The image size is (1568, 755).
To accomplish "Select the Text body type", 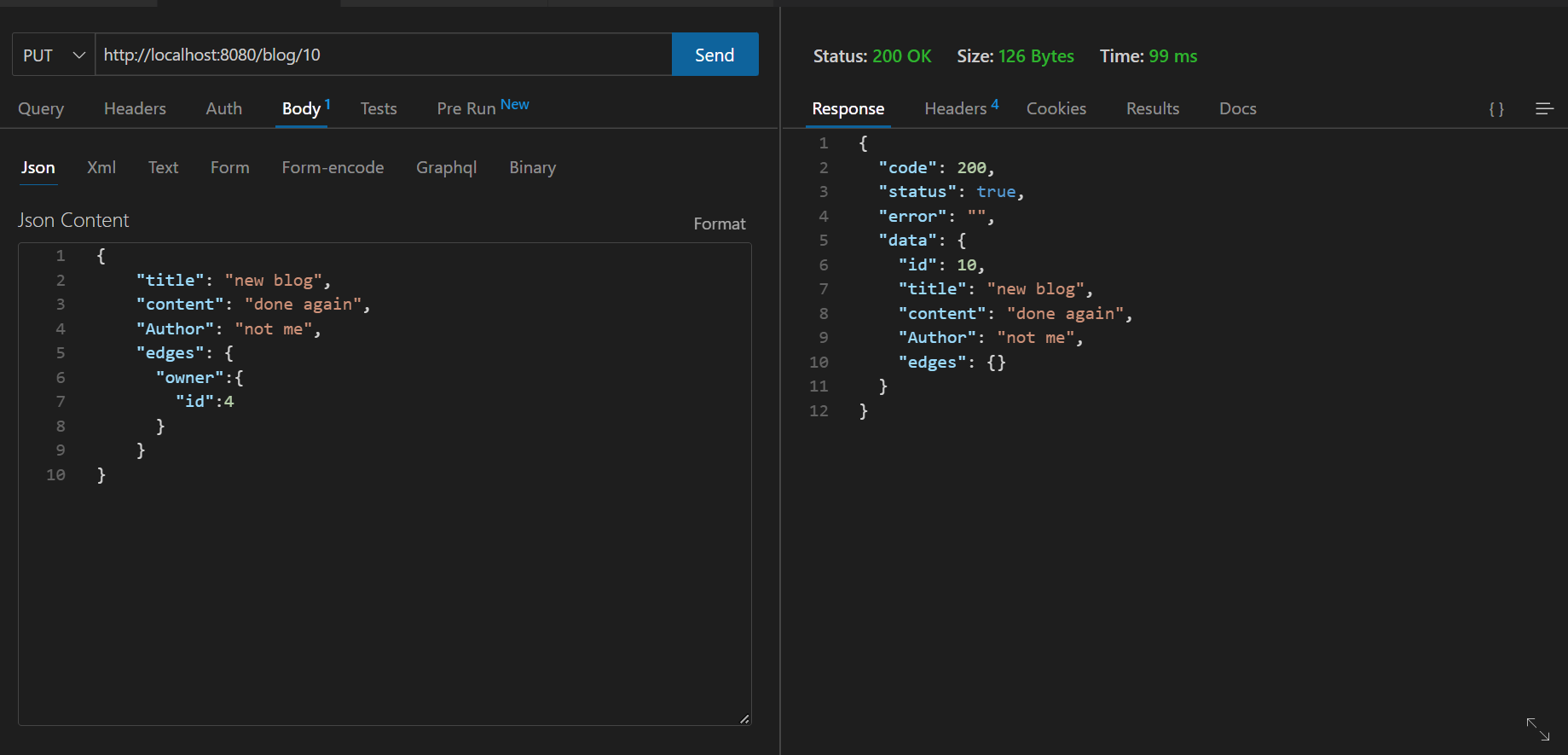I will pos(163,167).
